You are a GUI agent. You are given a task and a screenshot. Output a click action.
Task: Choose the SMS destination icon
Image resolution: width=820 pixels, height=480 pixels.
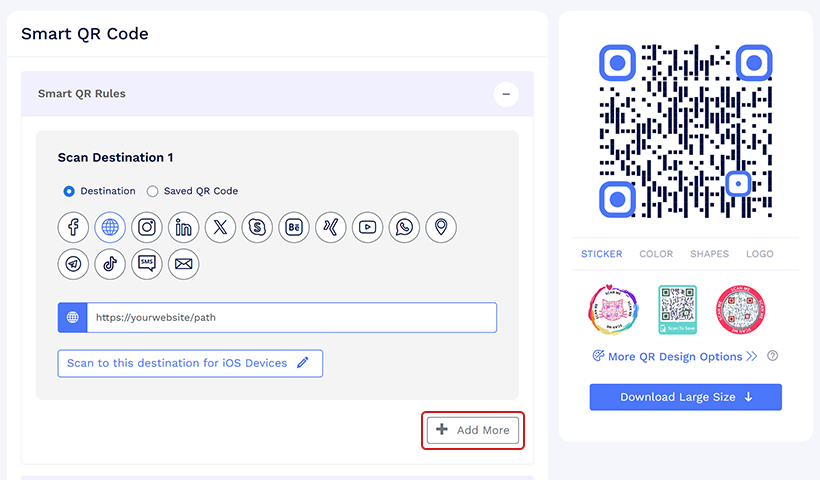click(x=147, y=264)
